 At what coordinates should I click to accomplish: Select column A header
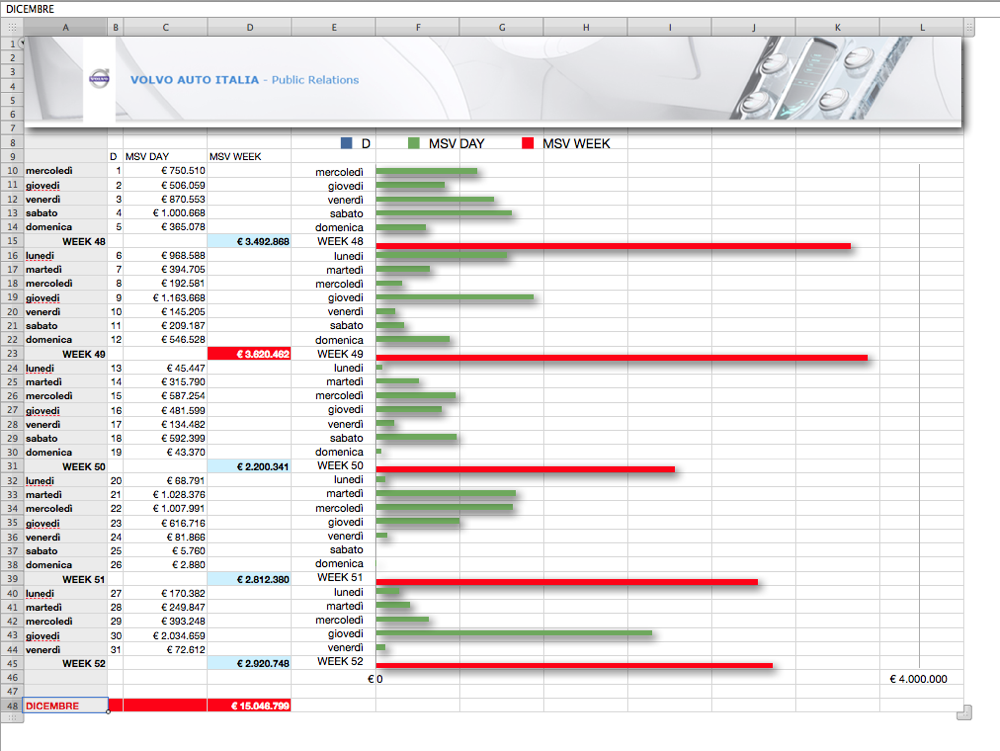pyautogui.click(x=66, y=28)
